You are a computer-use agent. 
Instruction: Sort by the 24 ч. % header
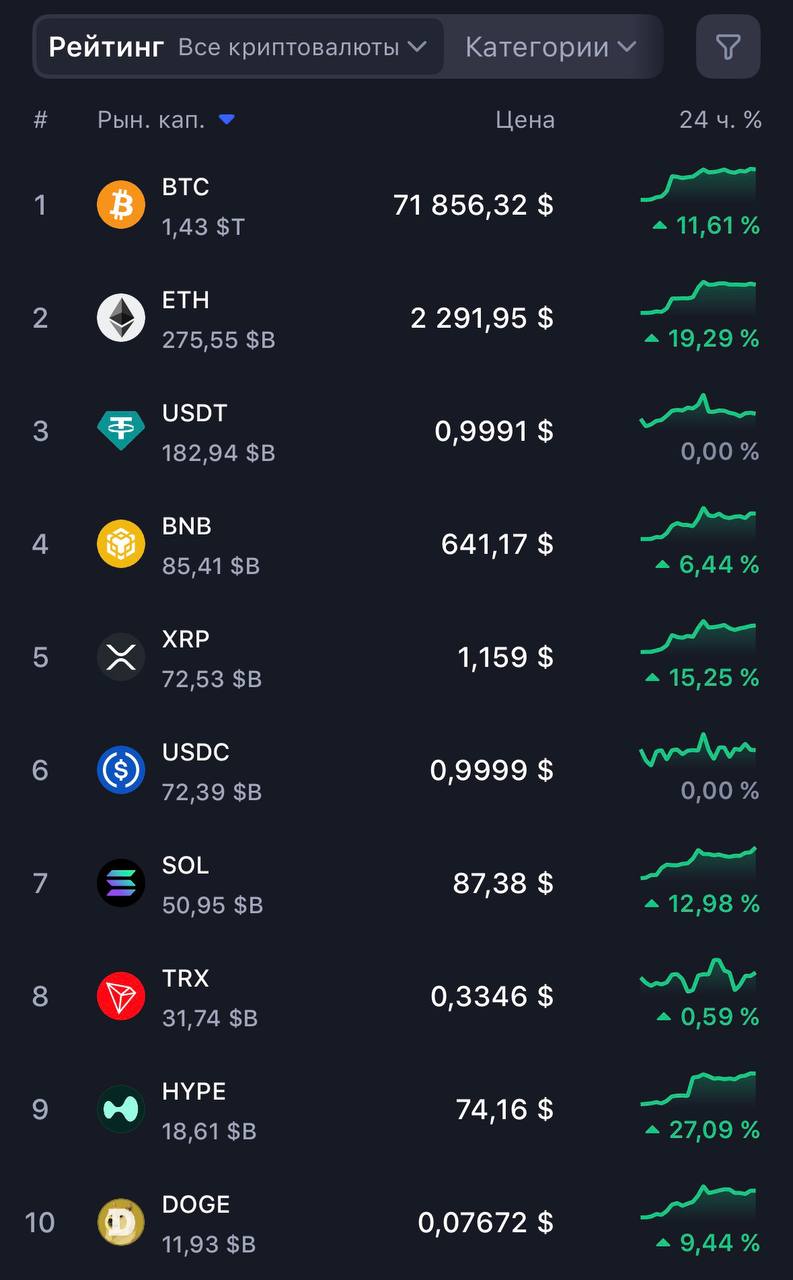pos(720,120)
